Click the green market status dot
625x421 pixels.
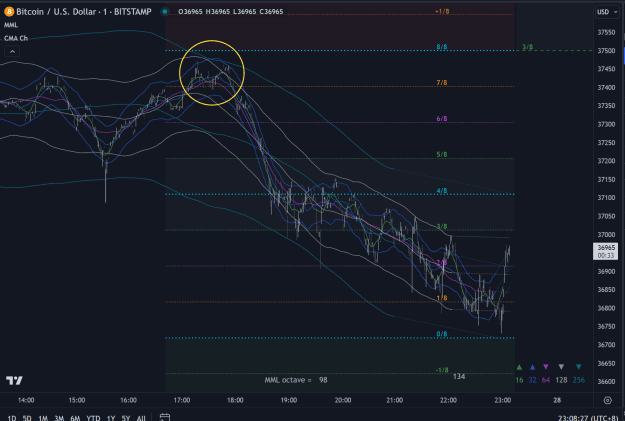(x=165, y=12)
